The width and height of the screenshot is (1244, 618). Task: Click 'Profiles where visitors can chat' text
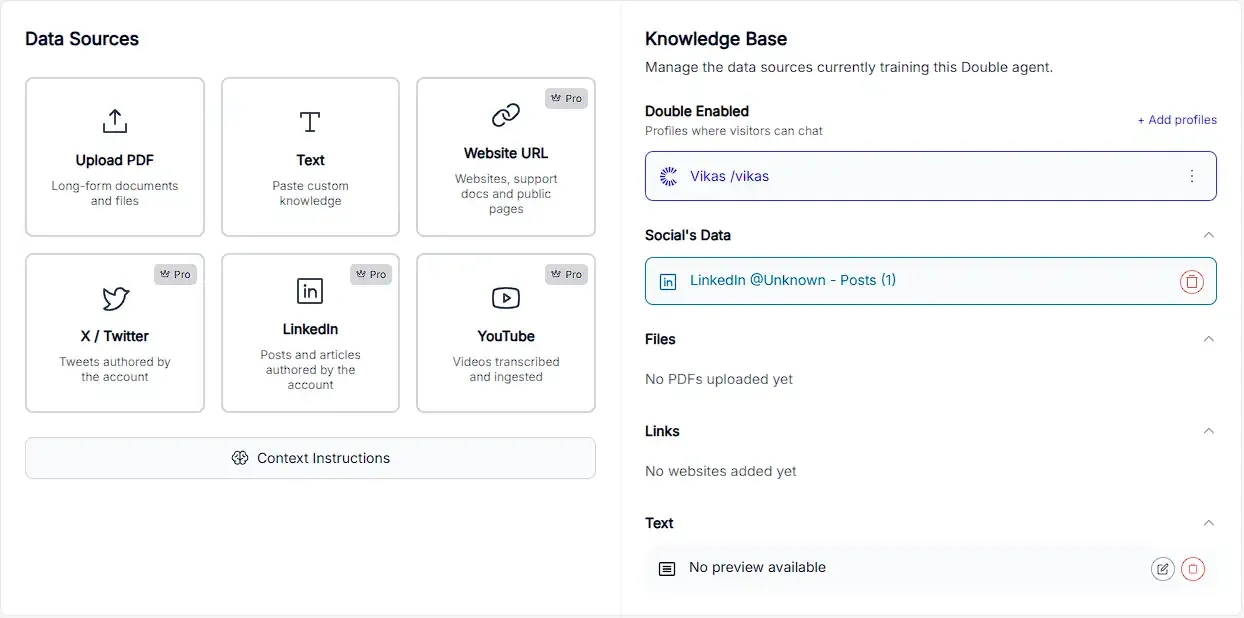click(734, 131)
